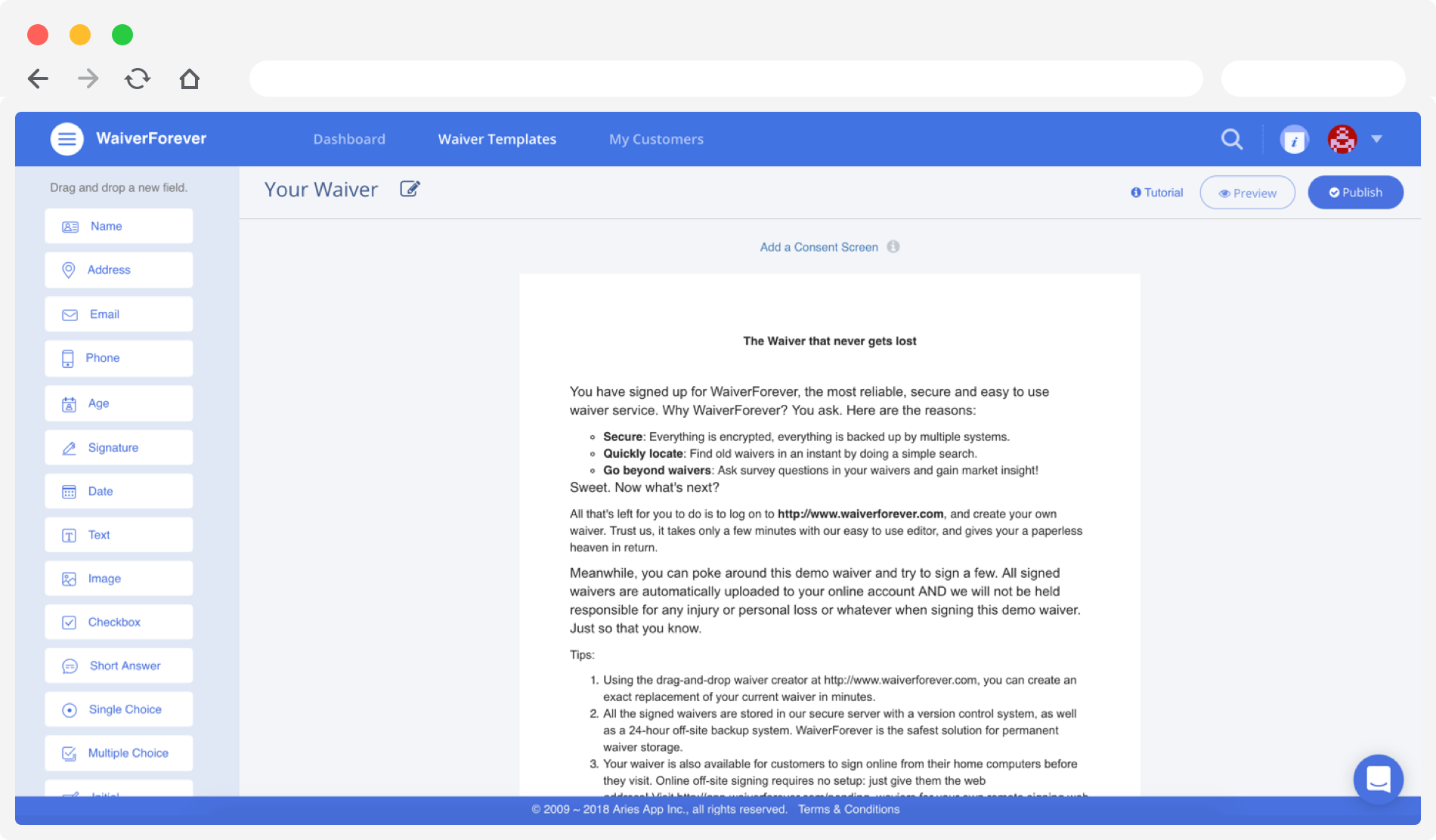Click the browser secondary search field
Screen dimensions: 1436x840
pyautogui.click(x=1313, y=79)
